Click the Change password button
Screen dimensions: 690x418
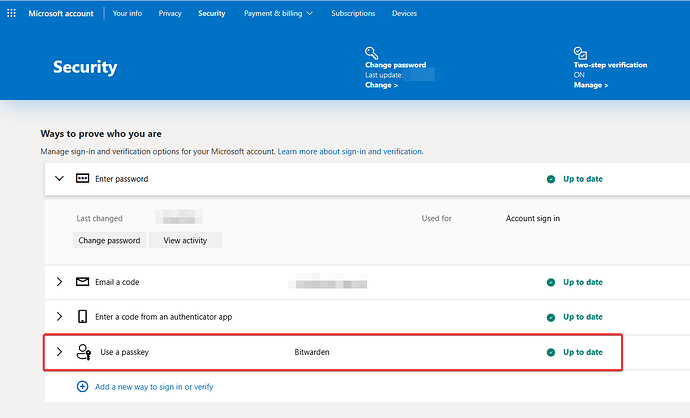(x=109, y=240)
